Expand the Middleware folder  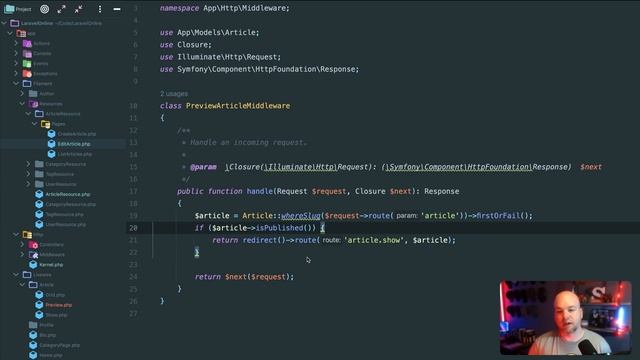click(22, 255)
